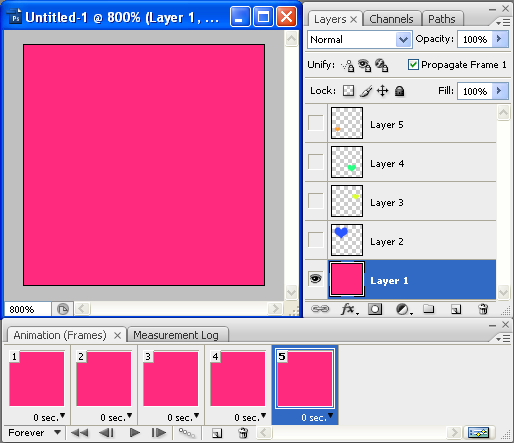Open the Forever looping options dropdown
Screen dimensions: 514x443
(x=34, y=433)
